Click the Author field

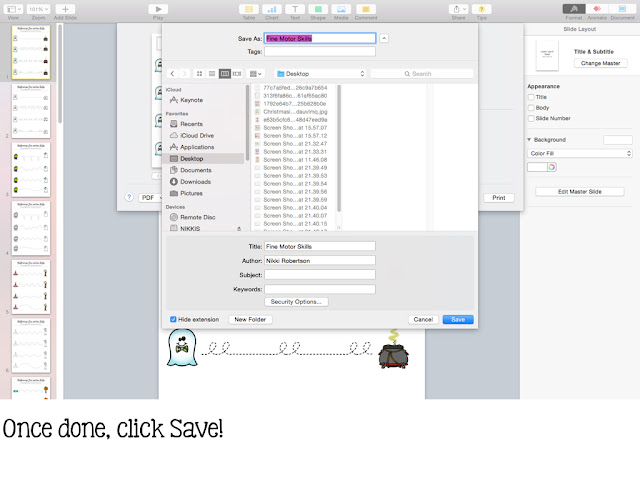[x=320, y=260]
